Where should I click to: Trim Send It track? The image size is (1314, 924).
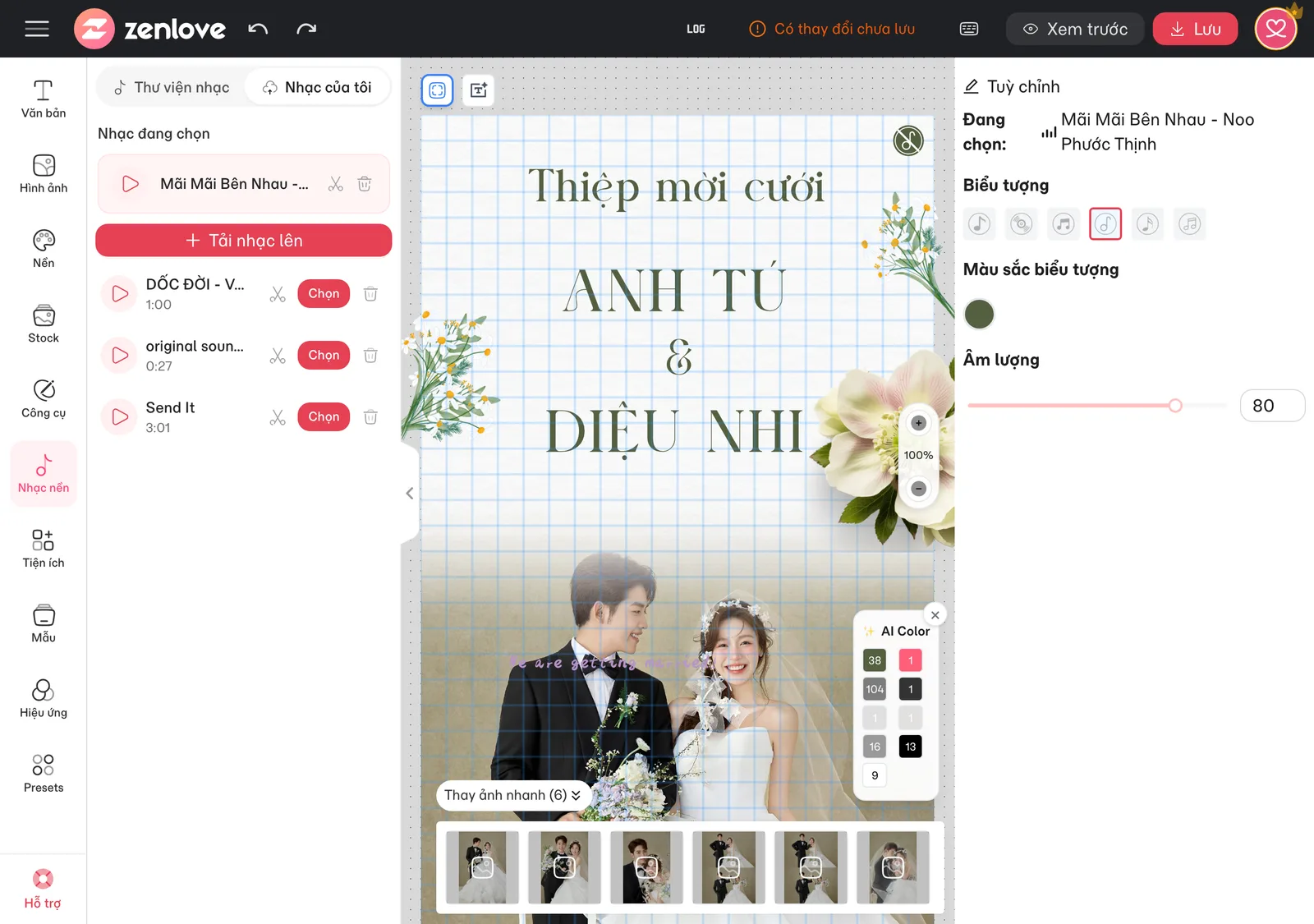(x=278, y=417)
